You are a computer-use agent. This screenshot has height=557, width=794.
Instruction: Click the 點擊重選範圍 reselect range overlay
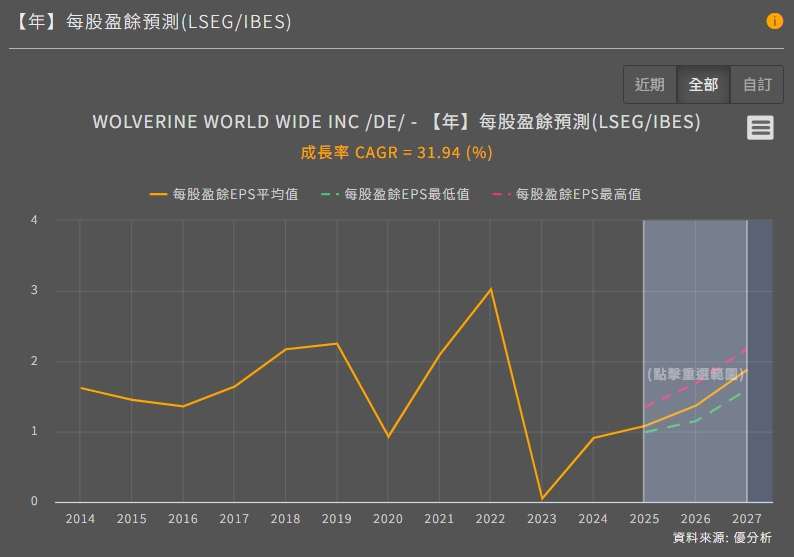[x=695, y=374]
